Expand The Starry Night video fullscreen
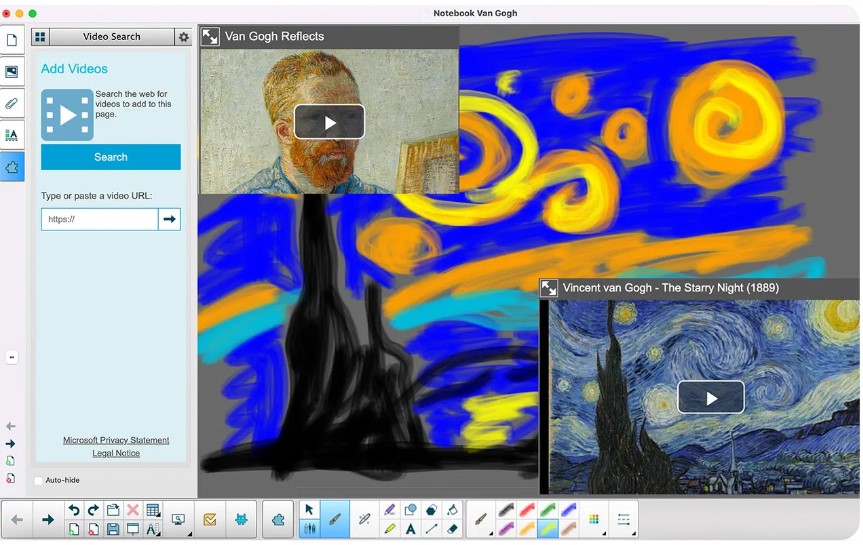 (x=549, y=288)
